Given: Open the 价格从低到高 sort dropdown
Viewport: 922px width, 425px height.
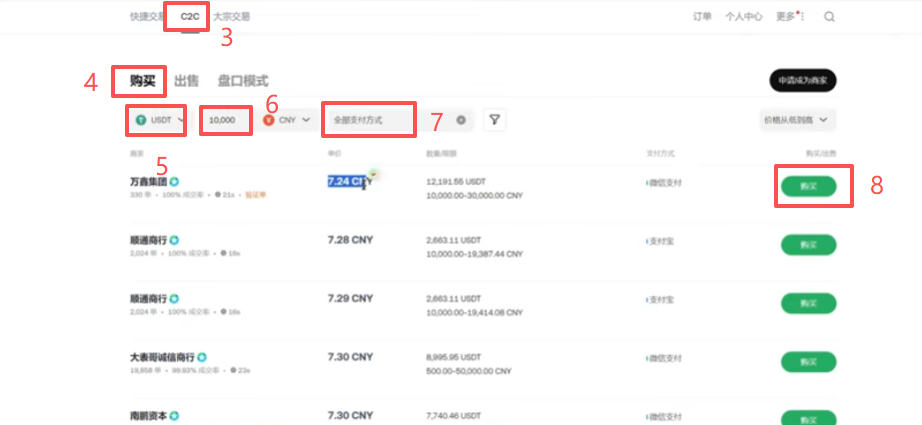Looking at the screenshot, I should [797, 120].
